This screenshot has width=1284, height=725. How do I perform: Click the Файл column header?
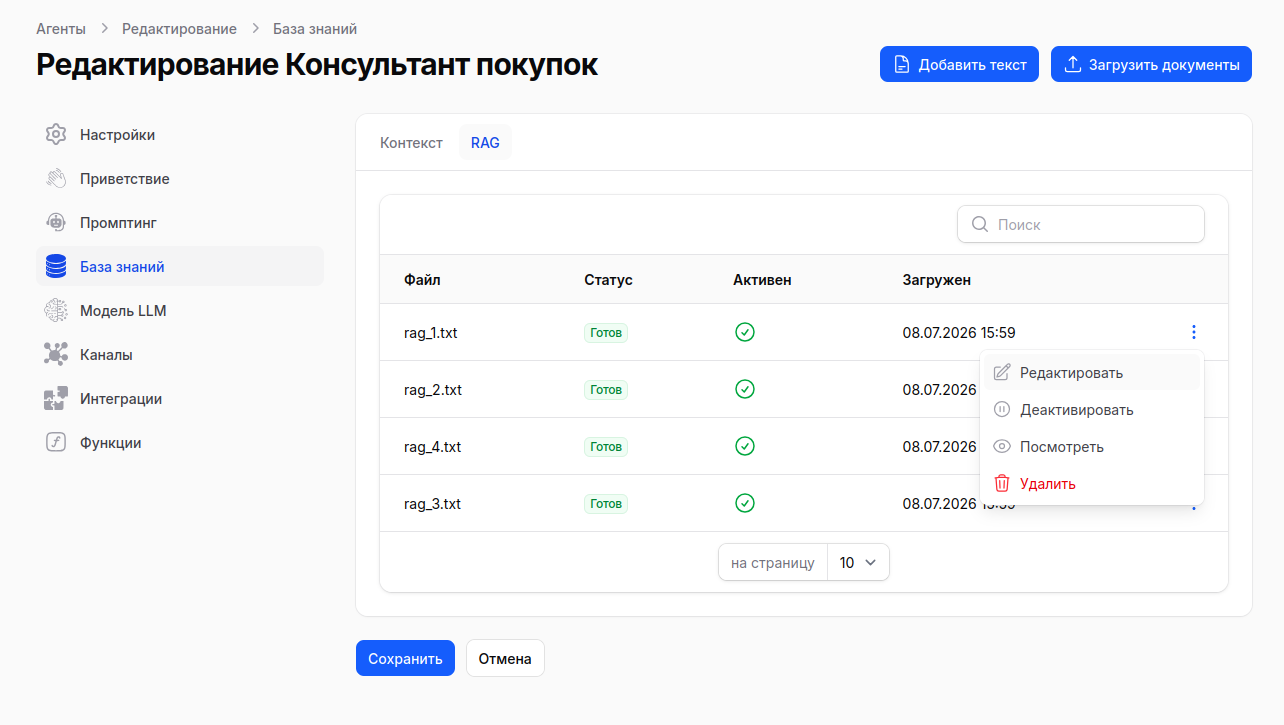click(422, 280)
